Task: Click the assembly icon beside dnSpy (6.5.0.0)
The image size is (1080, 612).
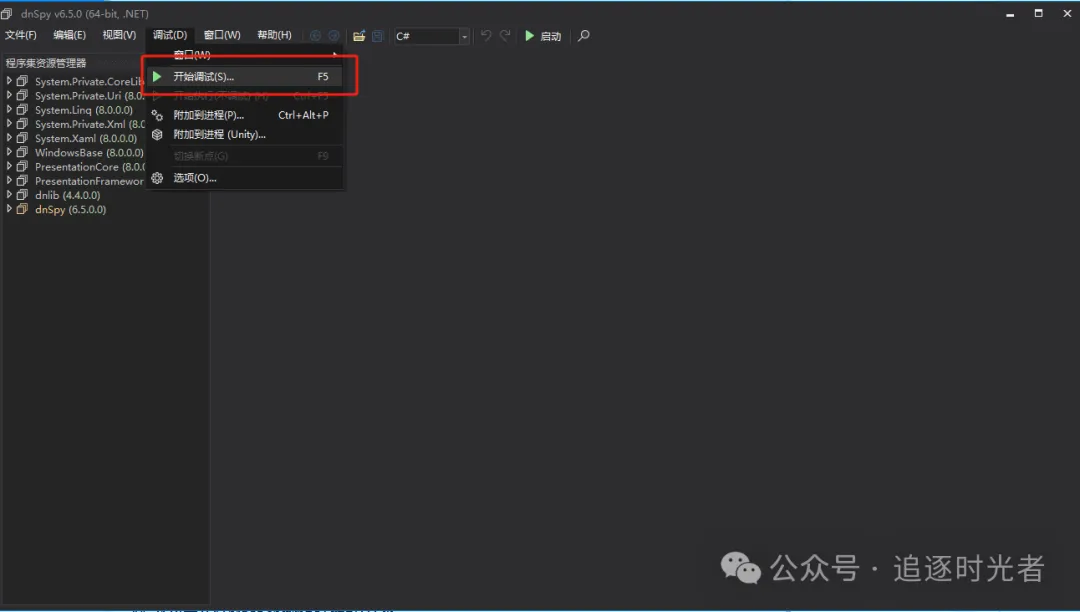Action: click(x=22, y=209)
